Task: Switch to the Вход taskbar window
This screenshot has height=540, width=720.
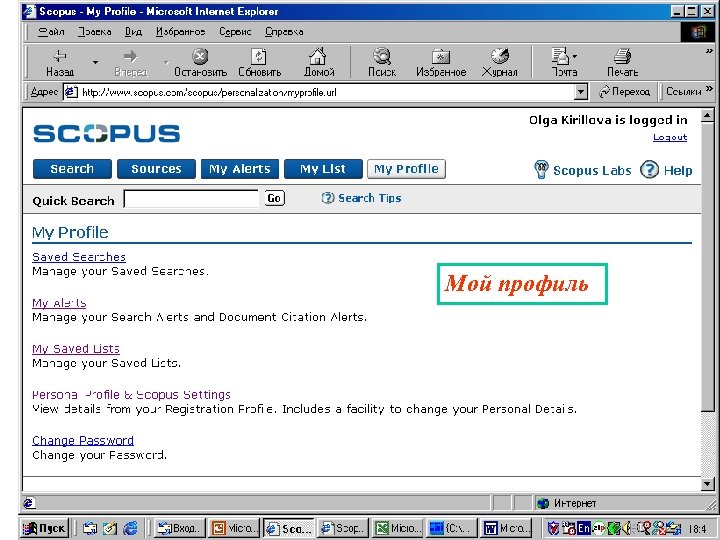Action: coord(179,528)
